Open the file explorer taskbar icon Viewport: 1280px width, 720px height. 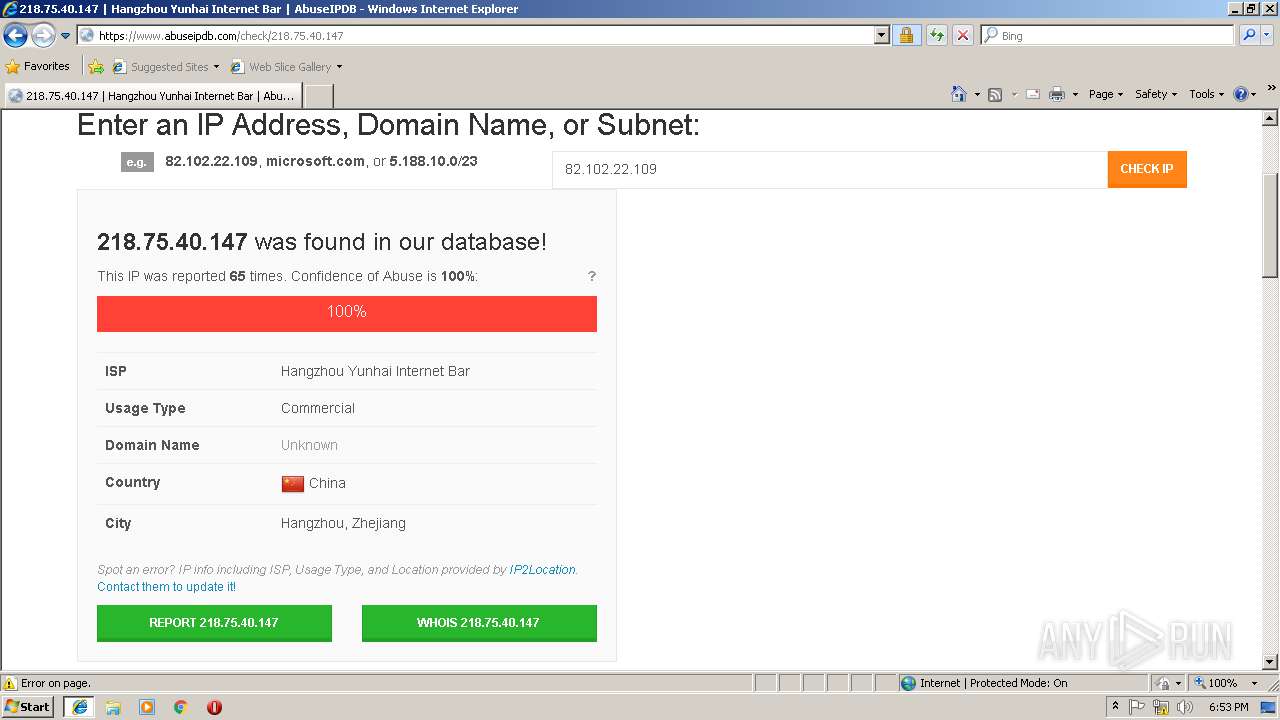[x=113, y=707]
